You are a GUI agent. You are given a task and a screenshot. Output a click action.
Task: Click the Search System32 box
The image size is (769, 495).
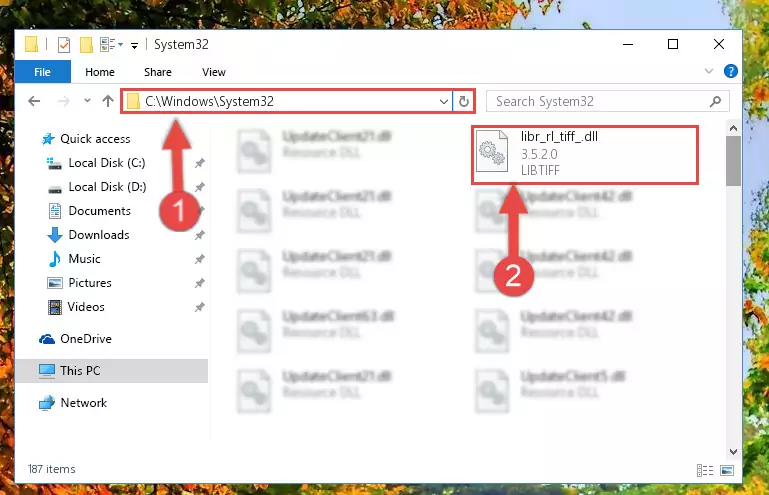click(x=607, y=102)
